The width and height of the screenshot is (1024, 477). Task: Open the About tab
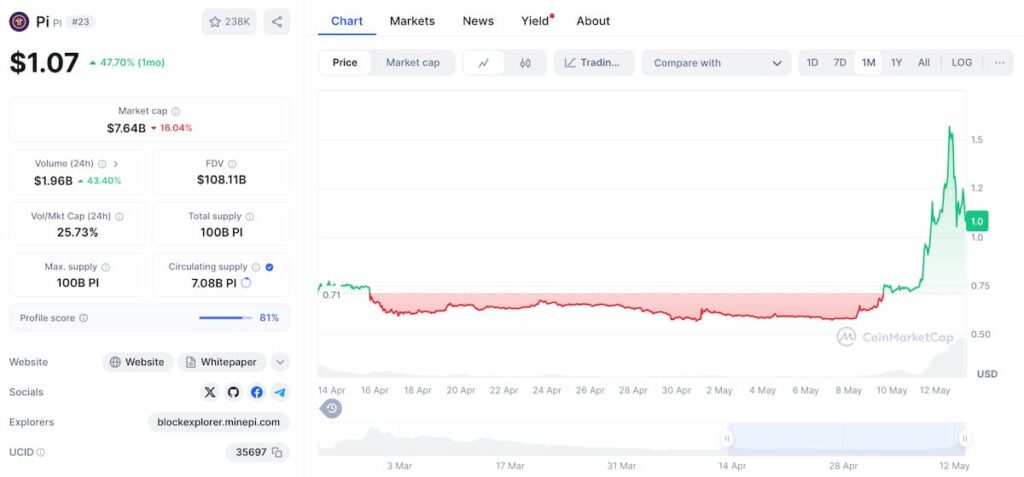click(x=593, y=21)
